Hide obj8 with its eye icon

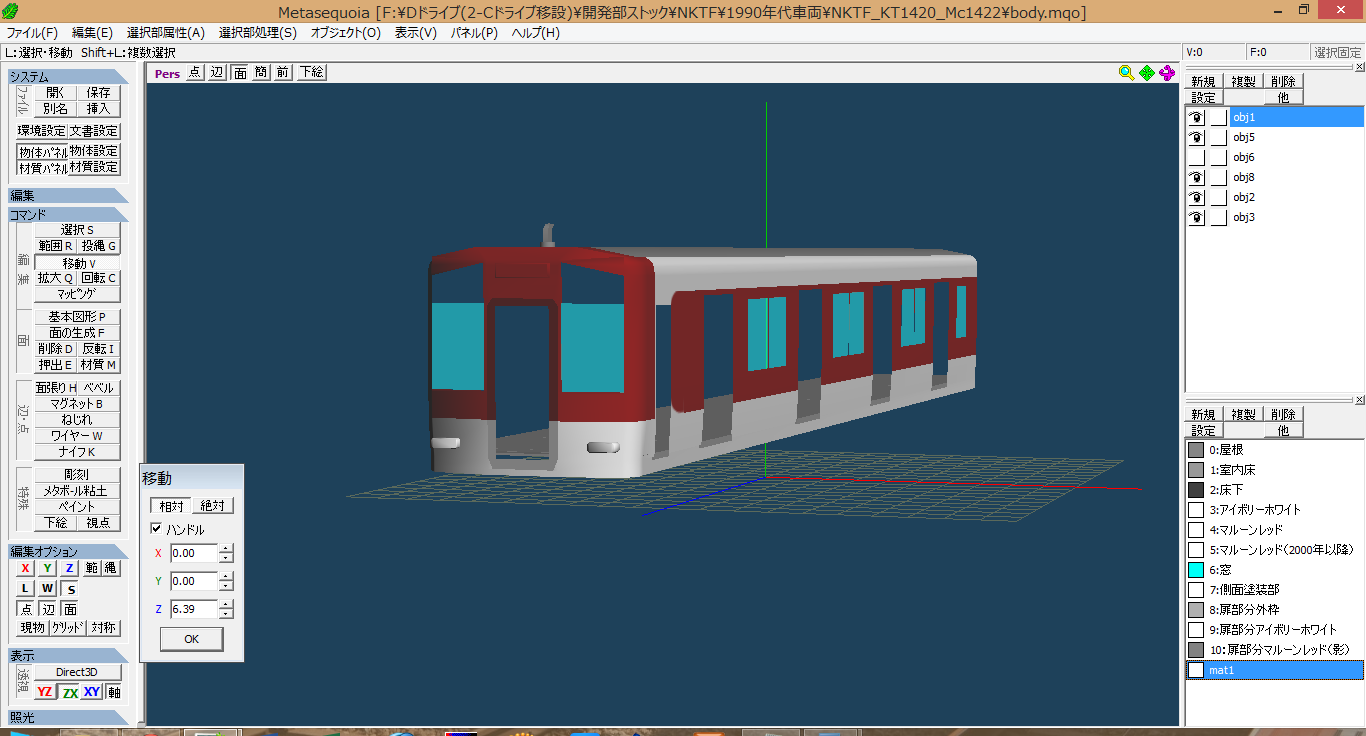point(1196,177)
